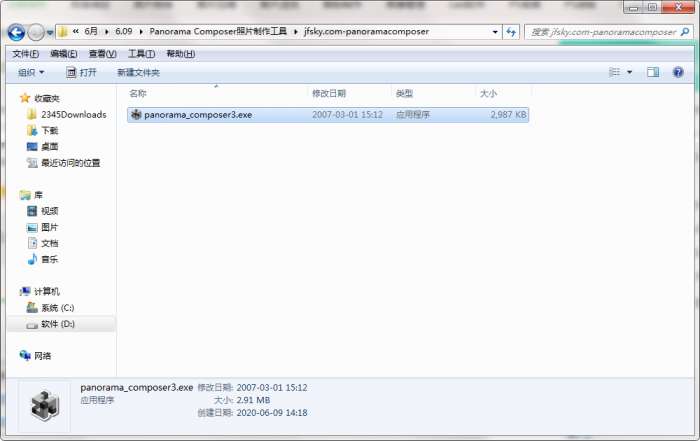Click the folder icon in address bar
700x441 pixels.
(x=63, y=32)
